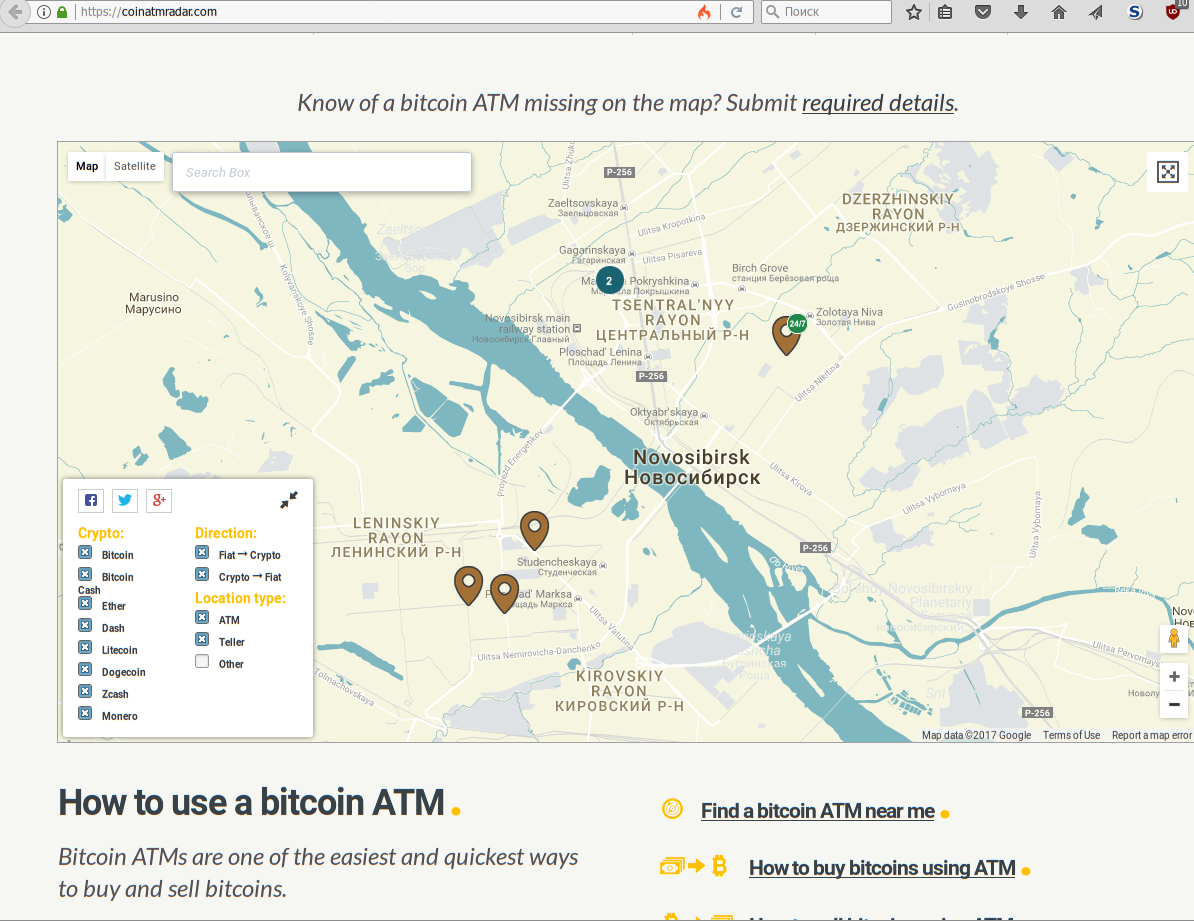Uncheck Ether crypto filter
This screenshot has width=1194, height=921.
[x=85, y=603]
